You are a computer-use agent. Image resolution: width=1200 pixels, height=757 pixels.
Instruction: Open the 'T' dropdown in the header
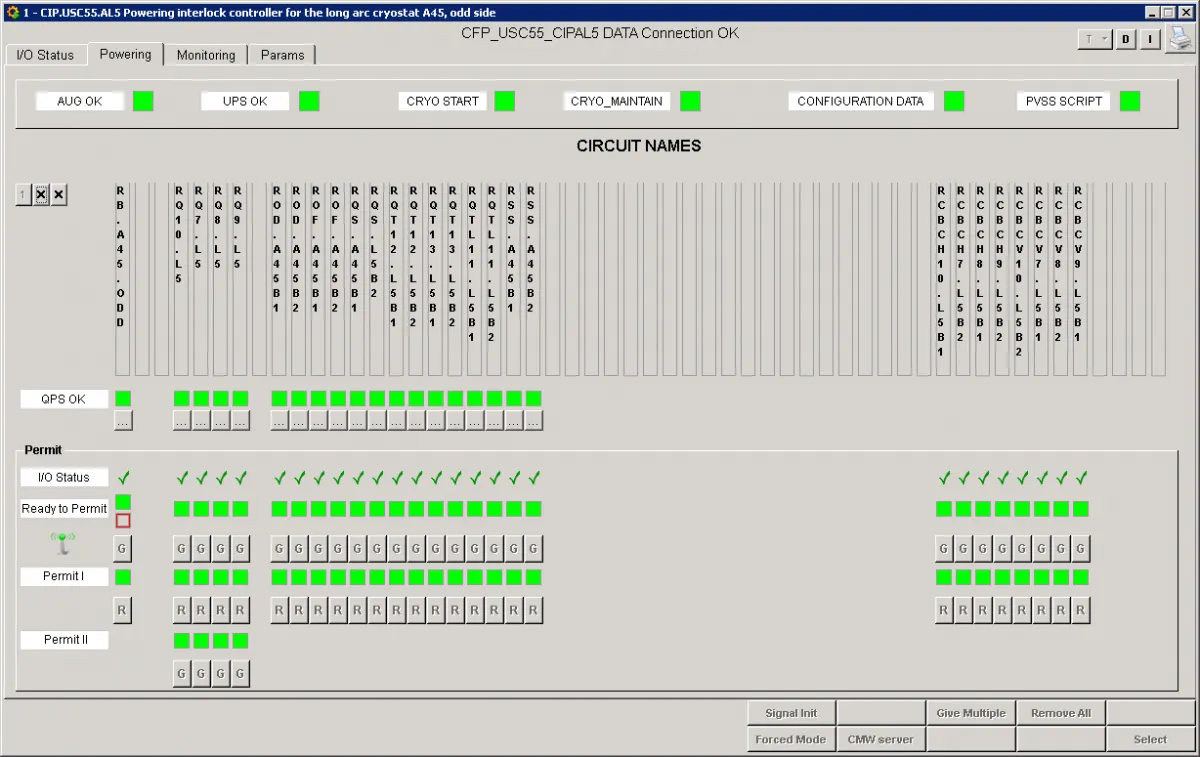coord(1095,39)
